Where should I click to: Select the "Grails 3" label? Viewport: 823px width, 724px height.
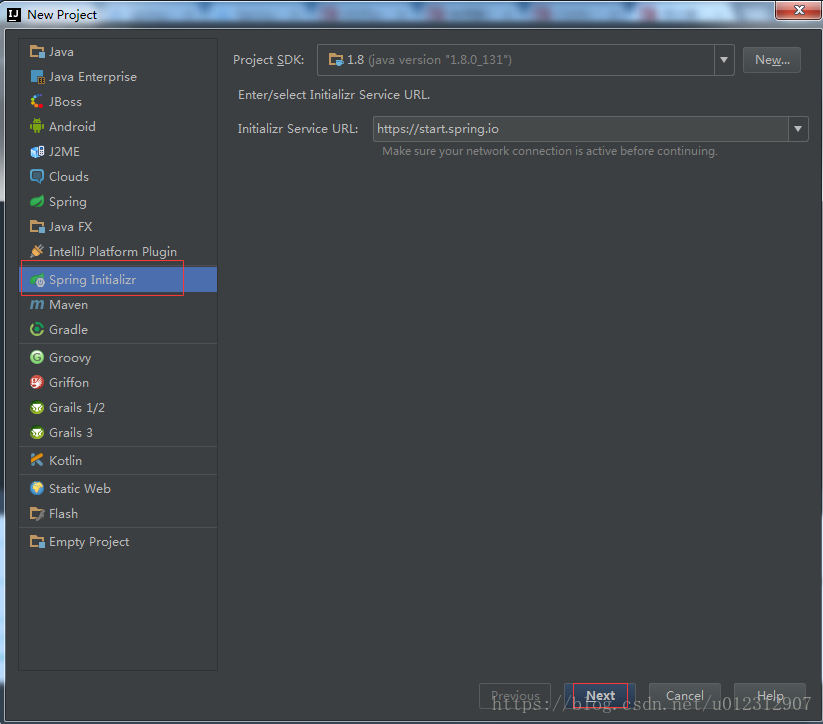pyautogui.click(x=70, y=433)
